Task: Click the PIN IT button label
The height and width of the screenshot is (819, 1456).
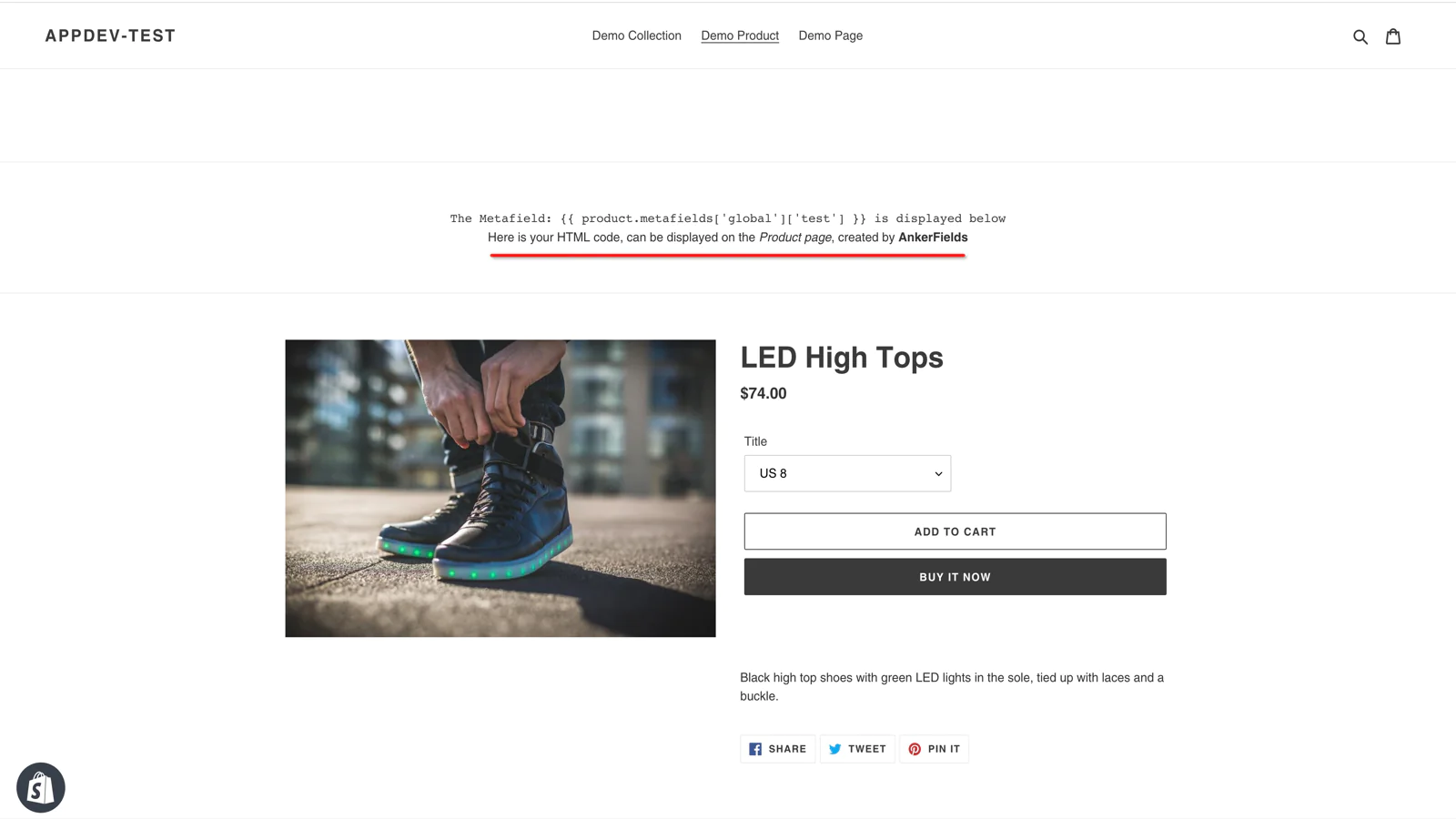Action: [944, 749]
